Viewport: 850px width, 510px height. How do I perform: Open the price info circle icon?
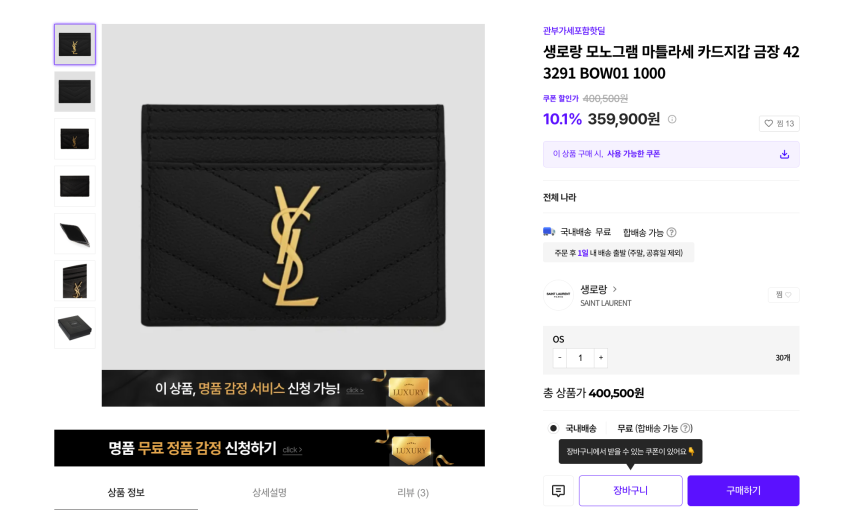click(x=672, y=119)
